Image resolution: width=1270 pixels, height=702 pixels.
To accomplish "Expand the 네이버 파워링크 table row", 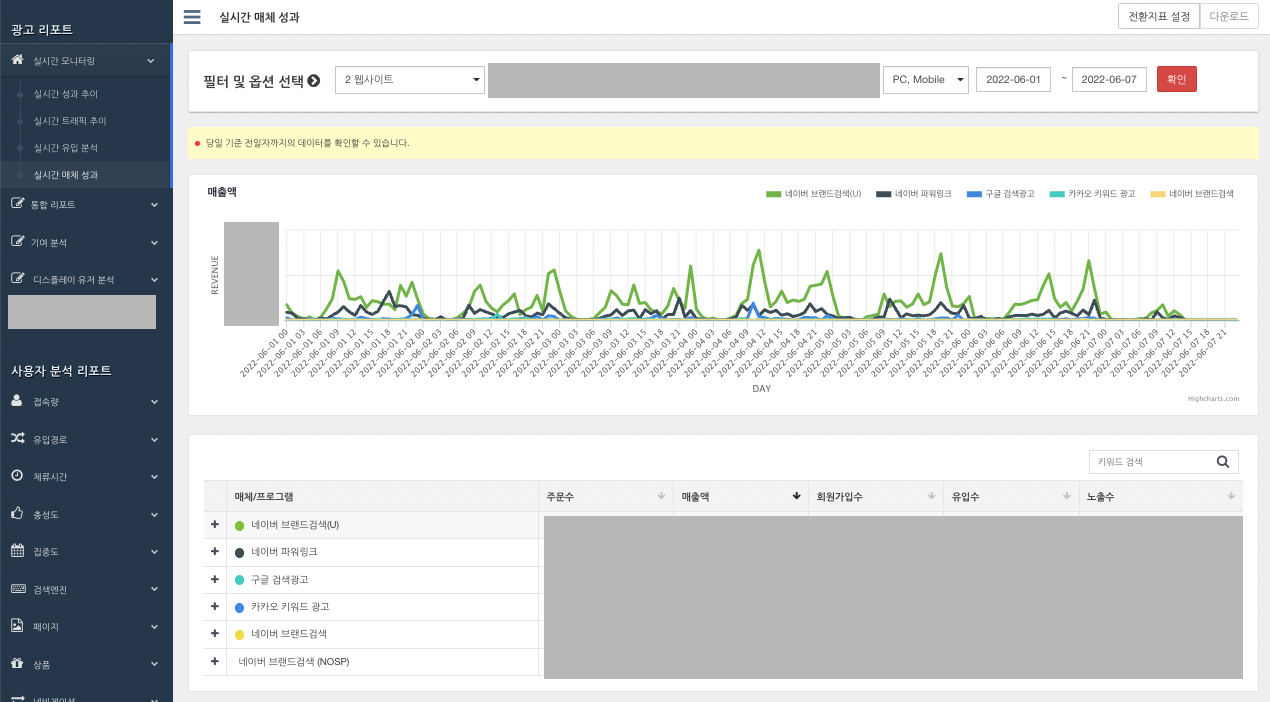I will pos(215,552).
